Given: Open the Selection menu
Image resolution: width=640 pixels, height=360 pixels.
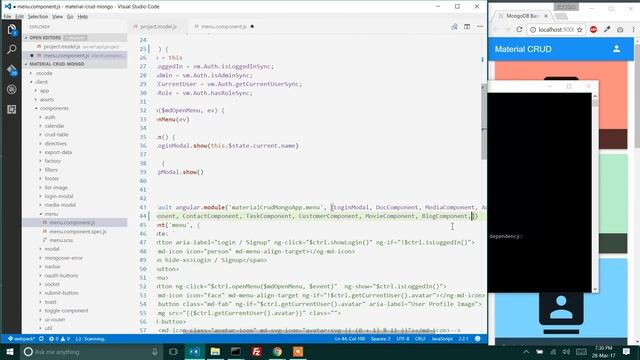Looking at the screenshot, I should pyautogui.click(x=38, y=17).
